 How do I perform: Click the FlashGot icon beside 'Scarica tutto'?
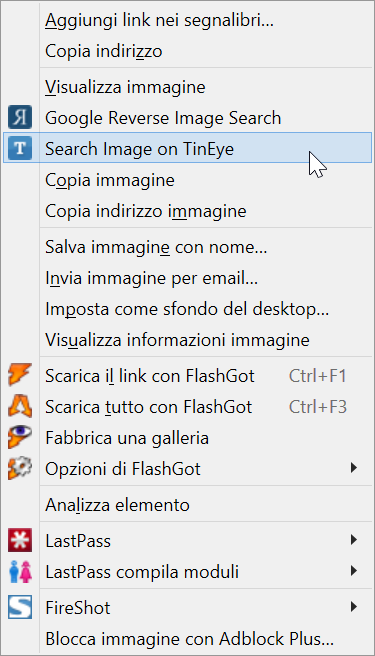pos(20,406)
